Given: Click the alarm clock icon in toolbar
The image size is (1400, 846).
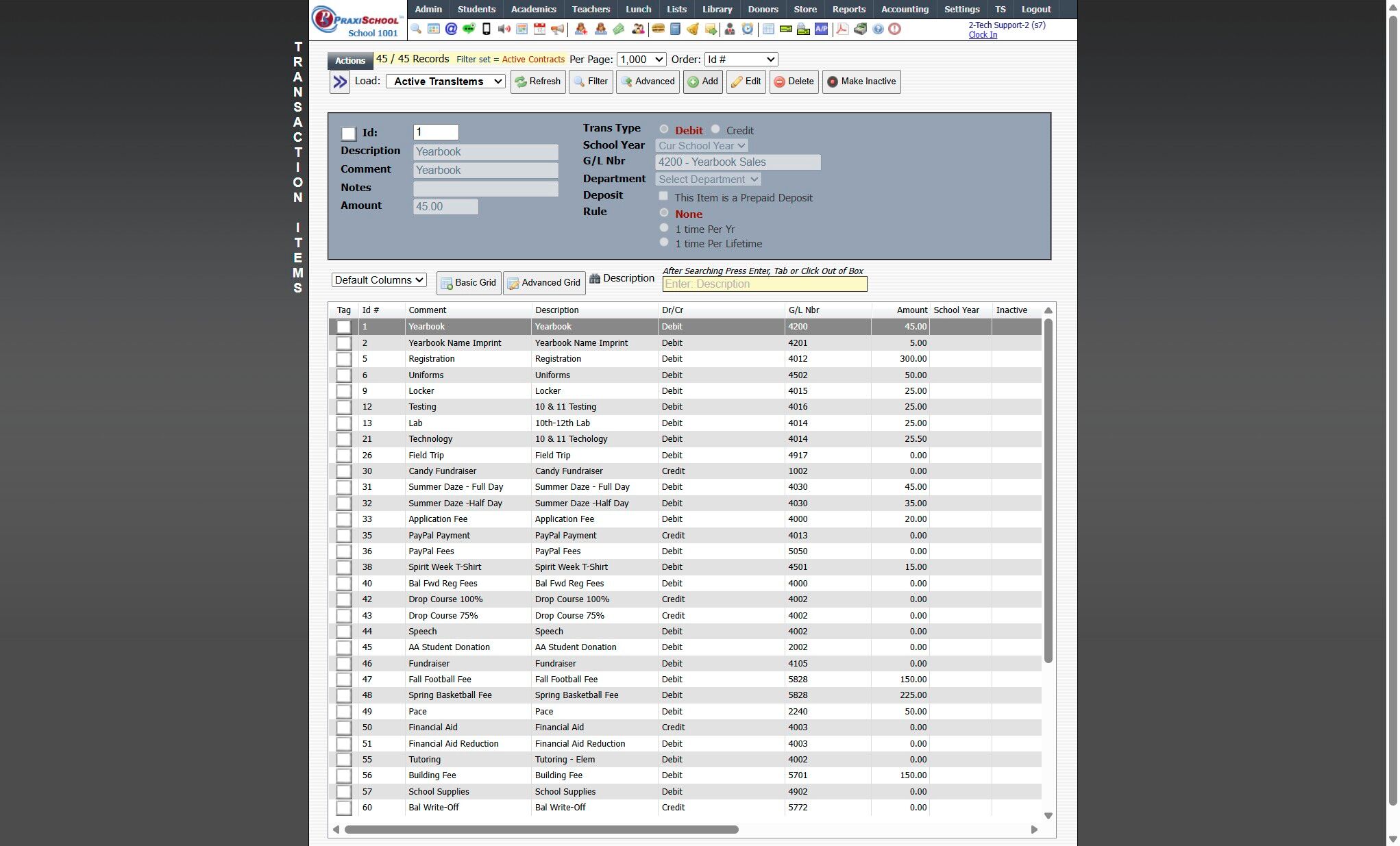Looking at the screenshot, I should point(748,29).
